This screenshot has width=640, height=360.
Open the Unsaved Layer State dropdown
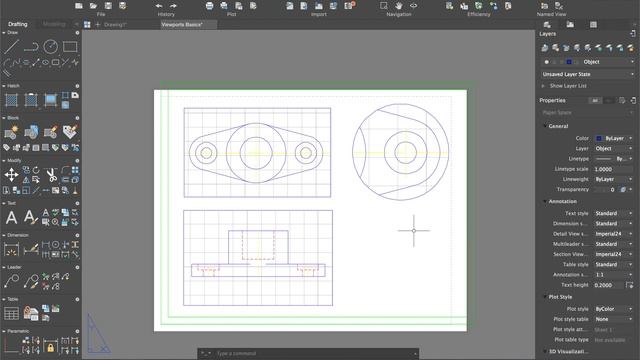(x=588, y=74)
